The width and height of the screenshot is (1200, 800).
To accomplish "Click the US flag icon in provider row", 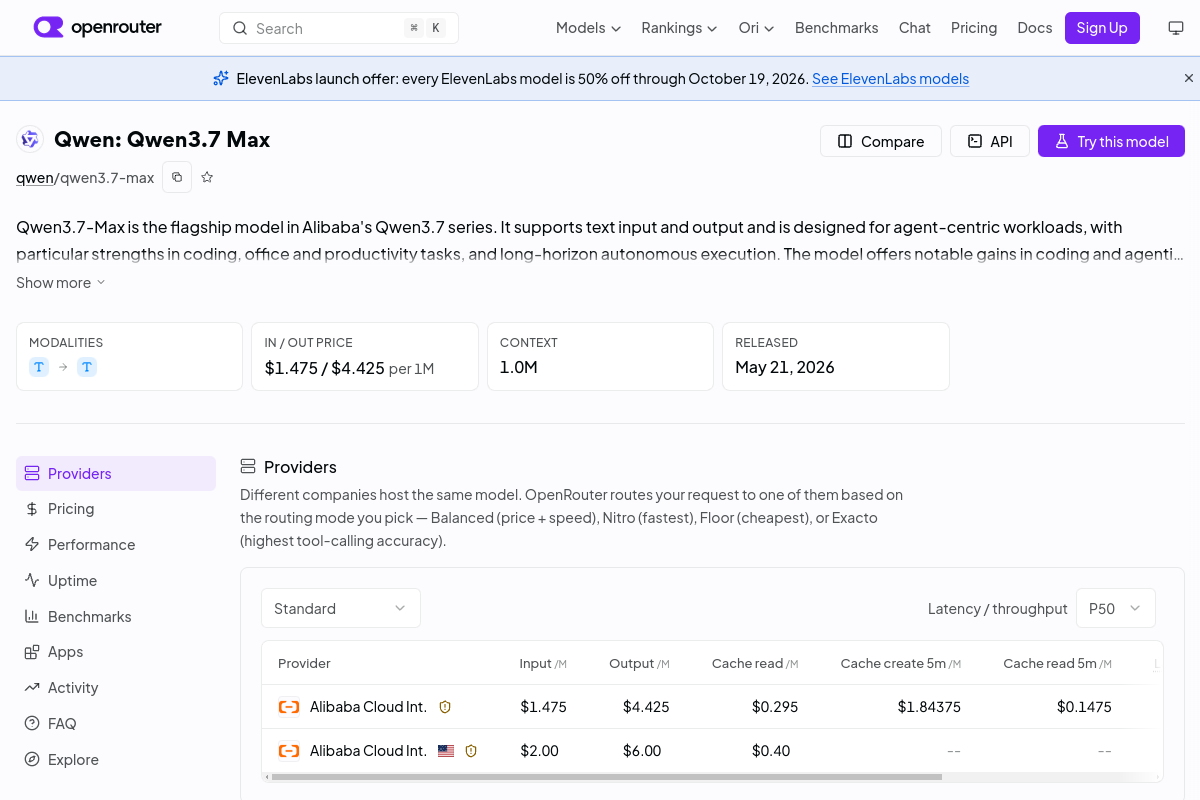I will coord(446,751).
